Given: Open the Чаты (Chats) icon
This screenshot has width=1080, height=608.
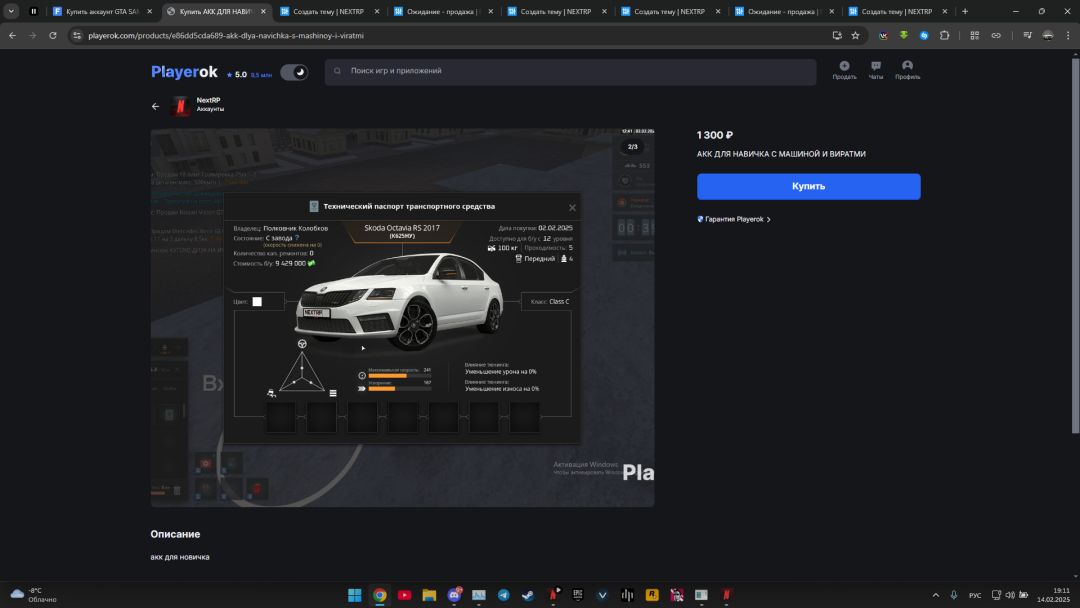Looking at the screenshot, I should pos(875,70).
